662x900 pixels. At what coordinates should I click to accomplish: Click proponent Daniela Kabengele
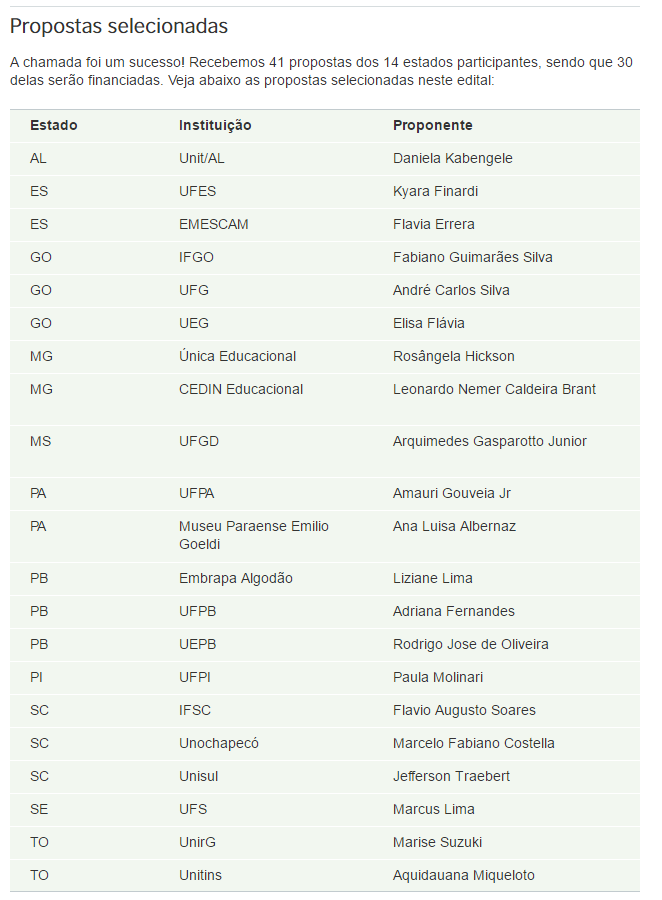coord(452,158)
